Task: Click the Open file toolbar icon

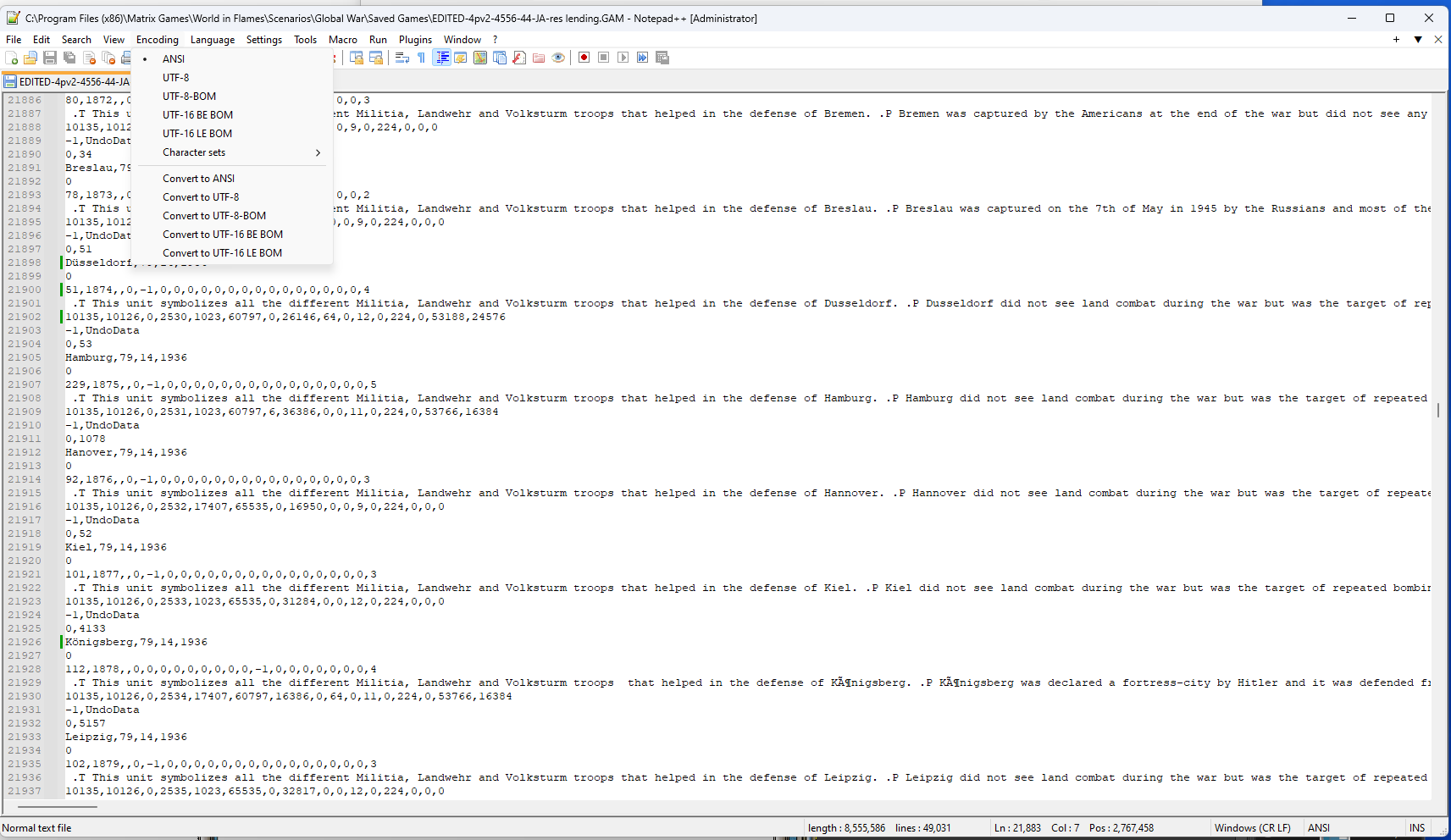Action: pyautogui.click(x=30, y=58)
